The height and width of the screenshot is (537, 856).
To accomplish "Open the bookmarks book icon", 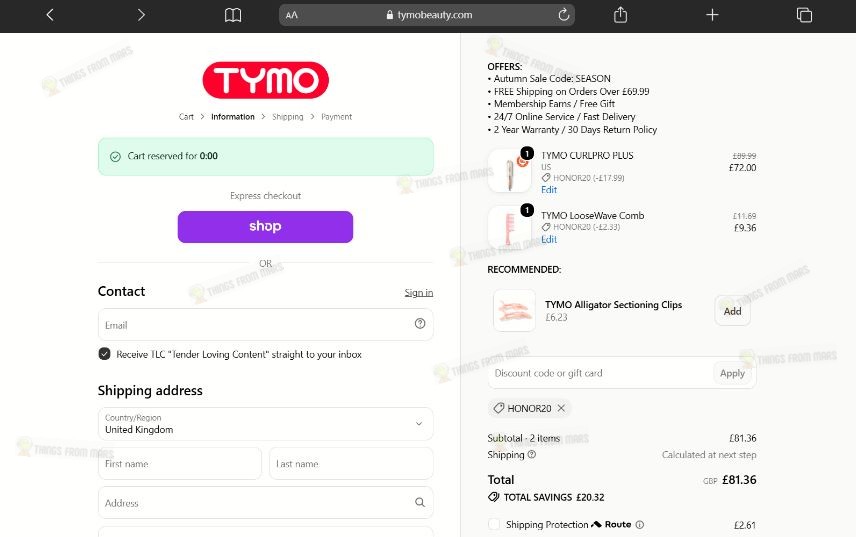I will click(233, 15).
